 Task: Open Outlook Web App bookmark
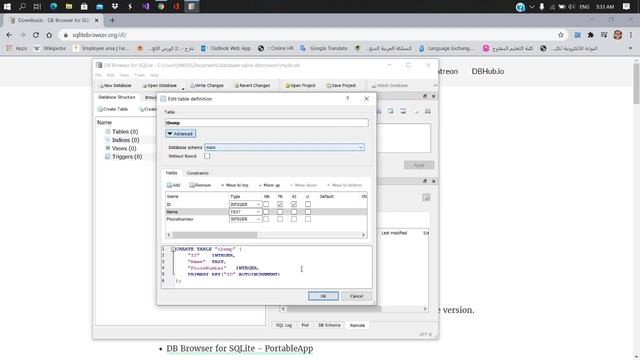226,48
